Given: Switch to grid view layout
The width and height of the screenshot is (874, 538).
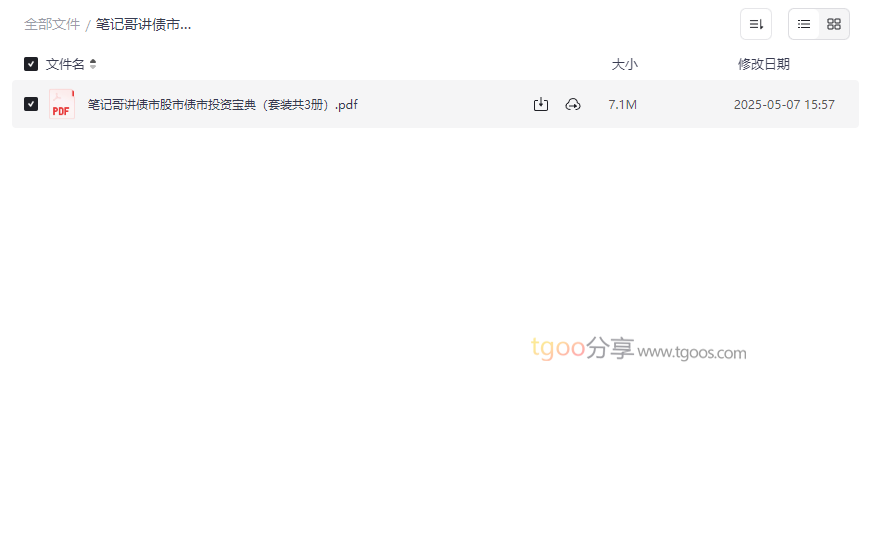Looking at the screenshot, I should (834, 24).
